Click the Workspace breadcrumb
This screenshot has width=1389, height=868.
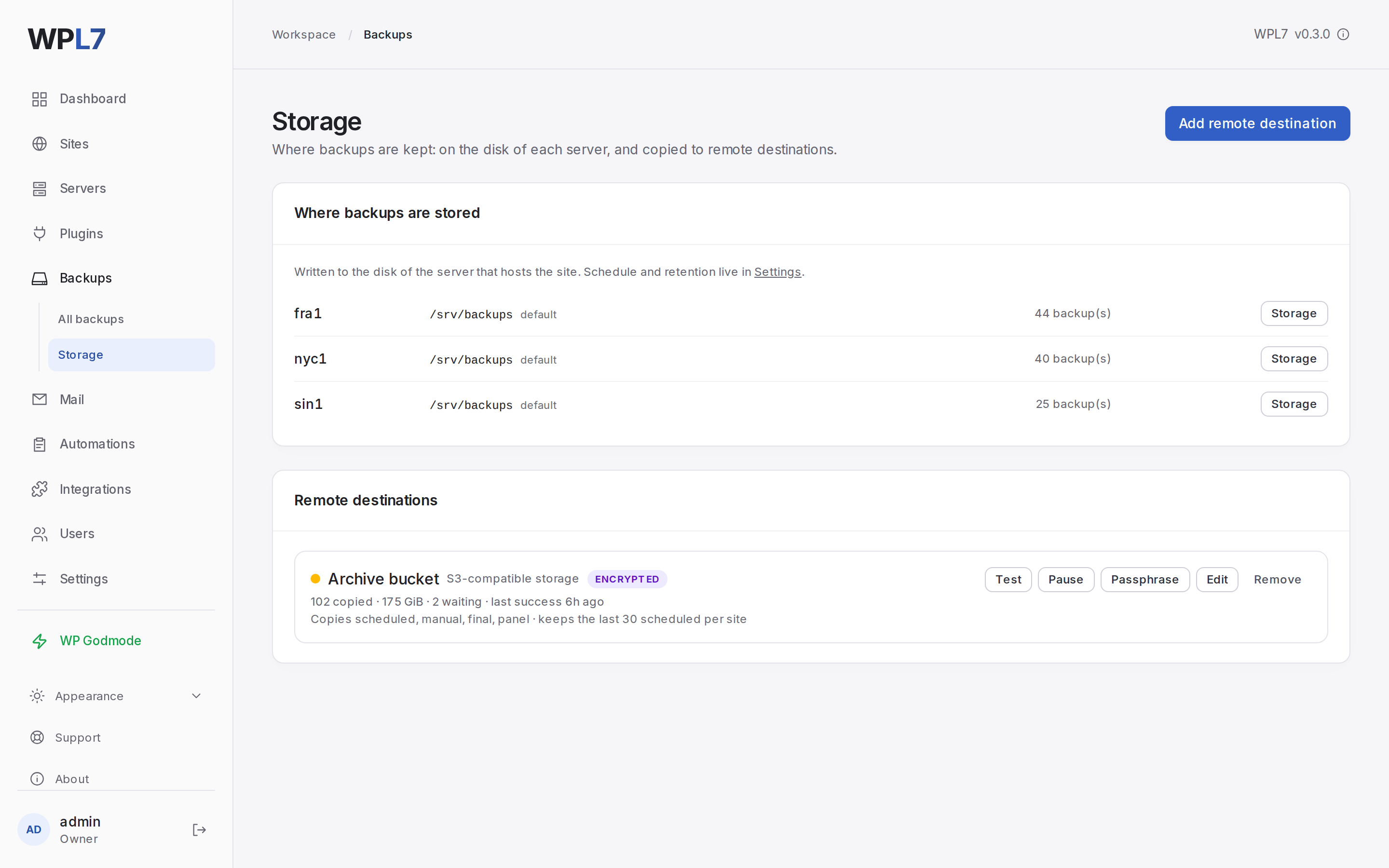pyautogui.click(x=304, y=34)
